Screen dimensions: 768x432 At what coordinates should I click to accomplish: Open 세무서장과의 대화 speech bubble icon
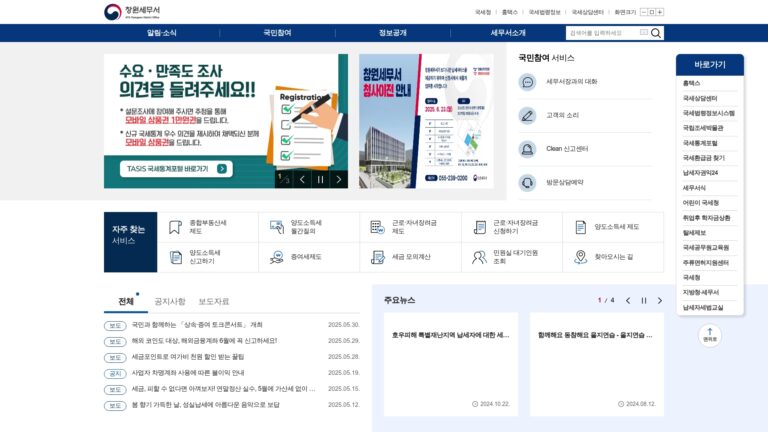pyautogui.click(x=528, y=82)
